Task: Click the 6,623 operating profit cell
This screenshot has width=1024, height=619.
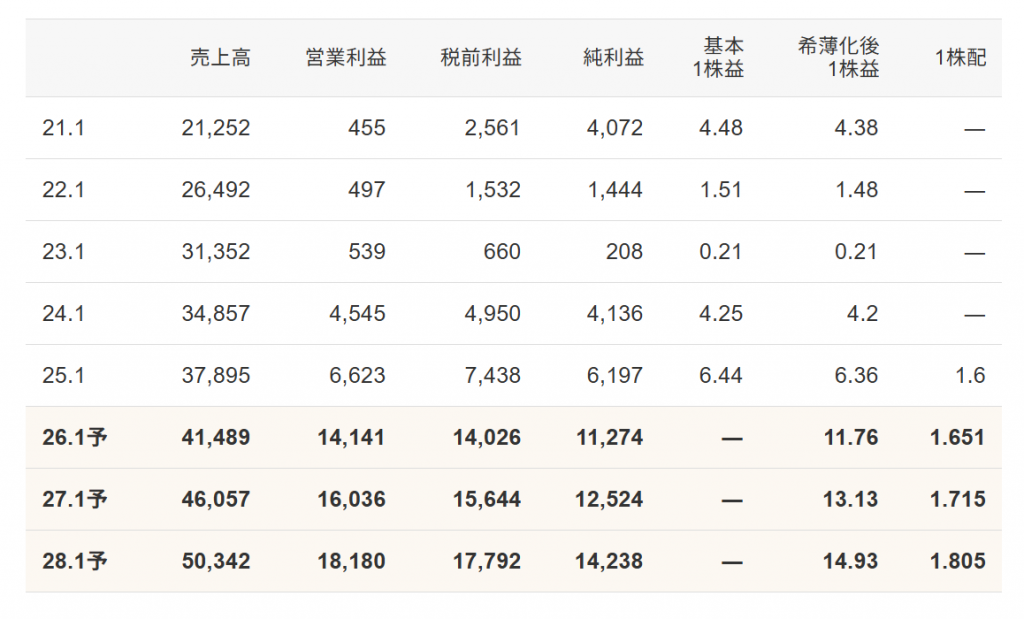Action: coord(357,376)
